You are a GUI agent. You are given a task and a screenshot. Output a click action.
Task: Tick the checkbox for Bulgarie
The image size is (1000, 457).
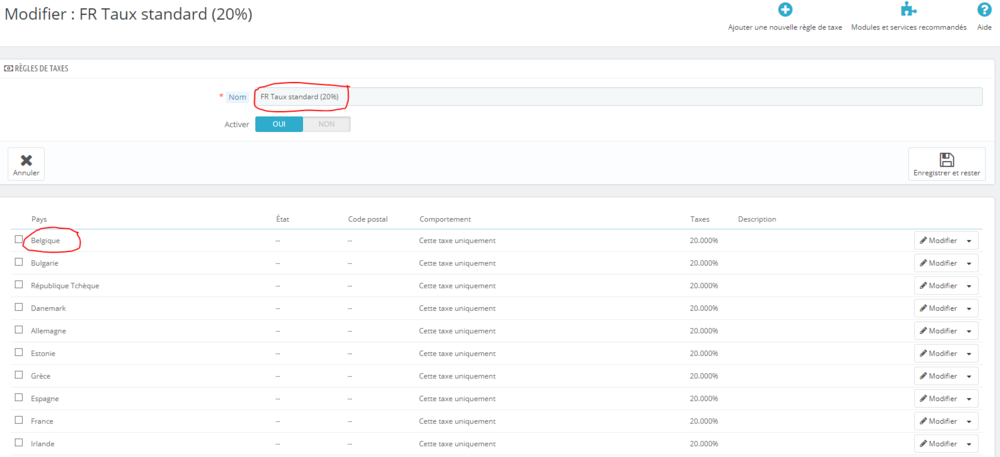18,262
